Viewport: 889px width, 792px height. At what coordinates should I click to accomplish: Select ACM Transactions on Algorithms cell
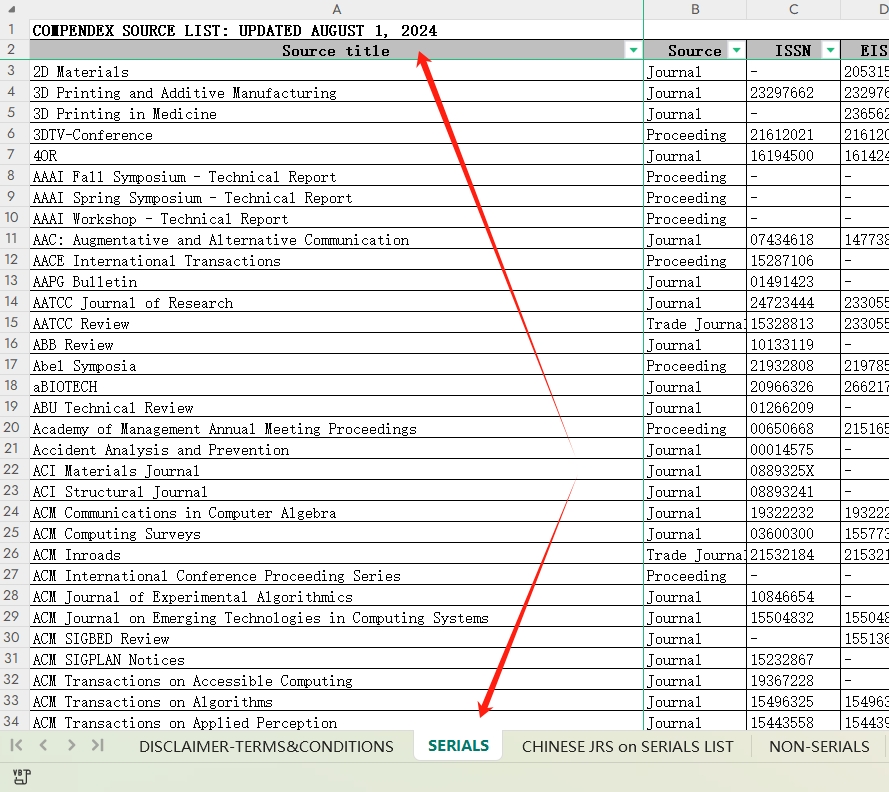(x=336, y=701)
